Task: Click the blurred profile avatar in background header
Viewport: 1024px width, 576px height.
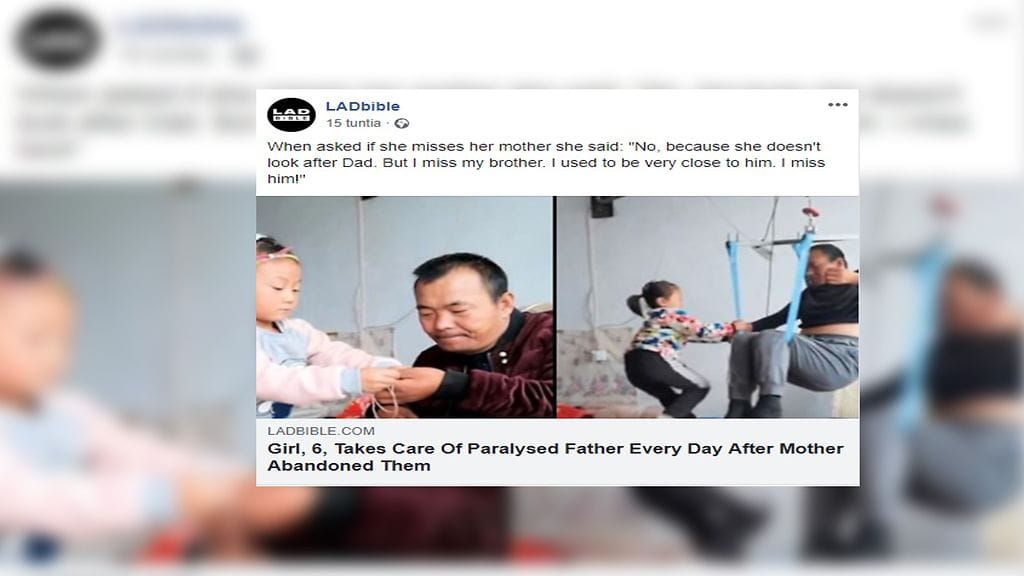Action: tap(57, 40)
